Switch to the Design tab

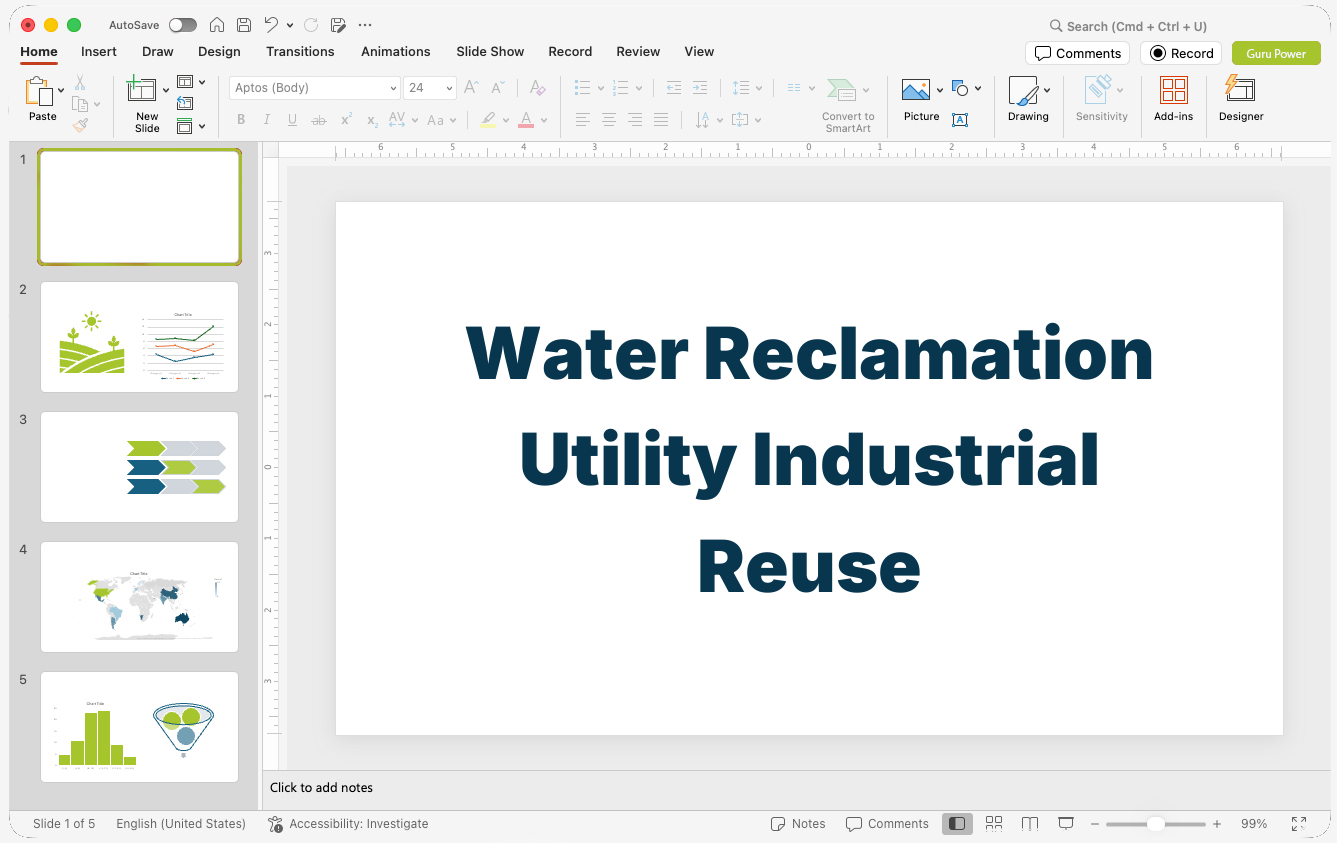[219, 51]
